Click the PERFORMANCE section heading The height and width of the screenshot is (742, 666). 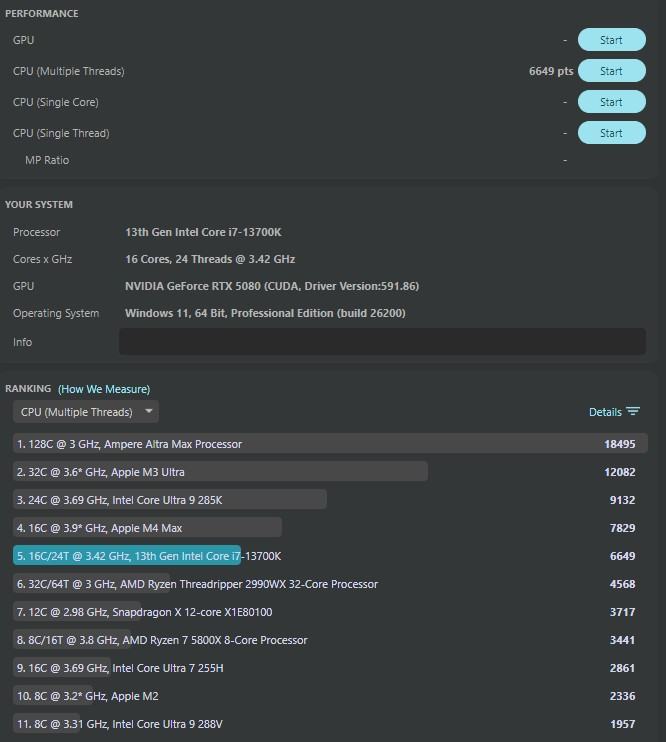pos(42,13)
